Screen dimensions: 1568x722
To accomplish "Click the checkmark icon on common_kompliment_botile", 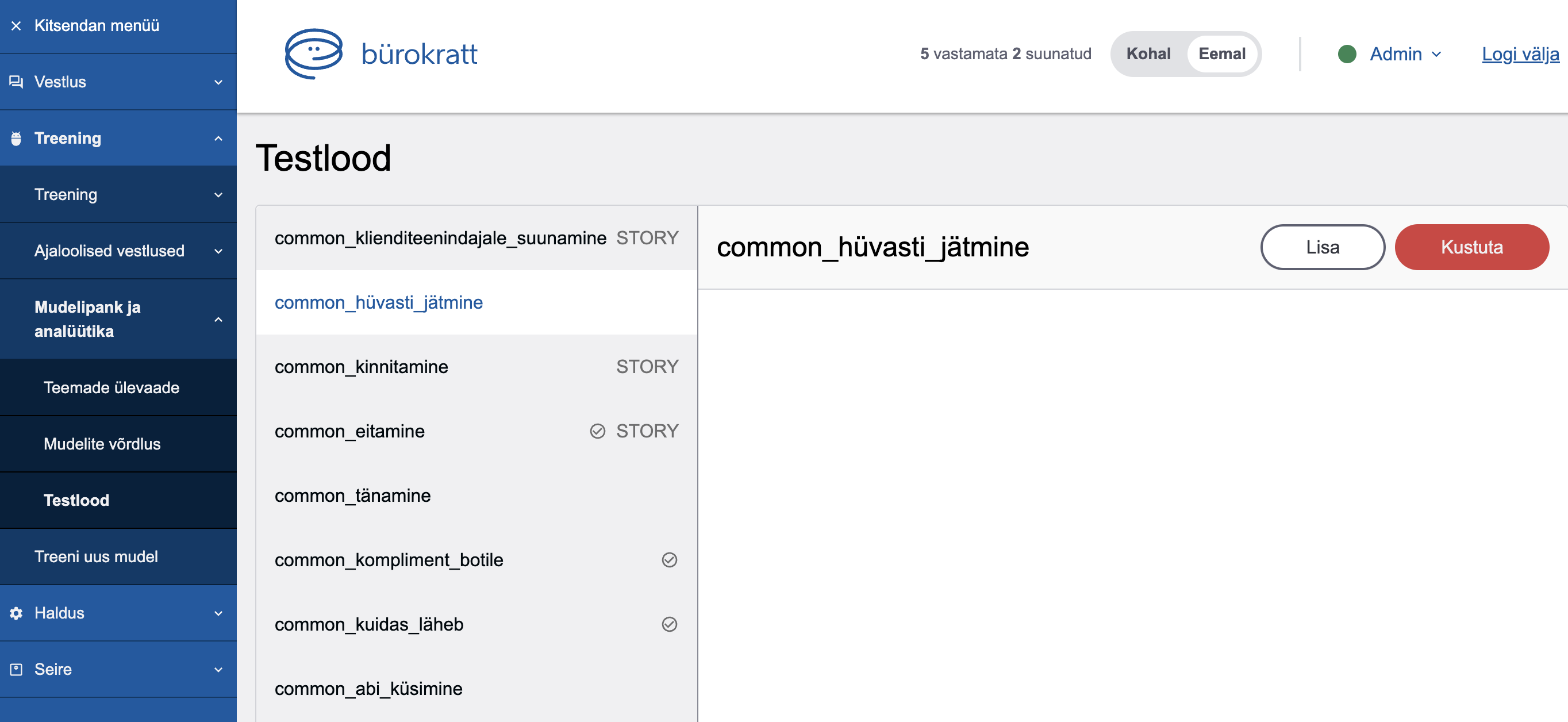I will pos(670,559).
